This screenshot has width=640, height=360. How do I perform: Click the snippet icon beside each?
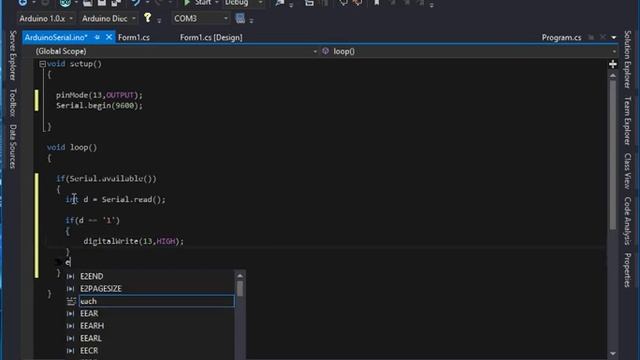(71, 301)
